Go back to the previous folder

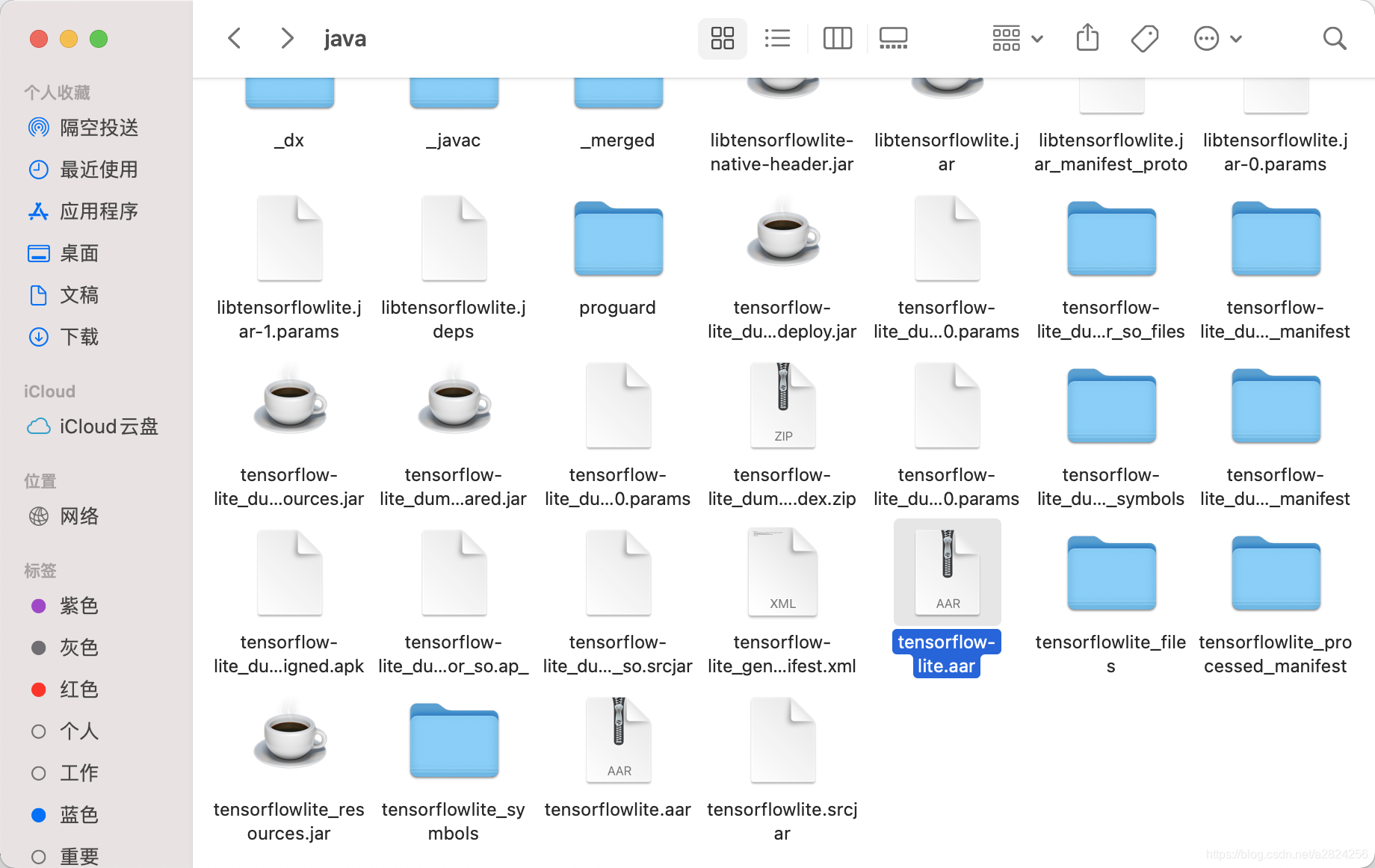click(235, 38)
